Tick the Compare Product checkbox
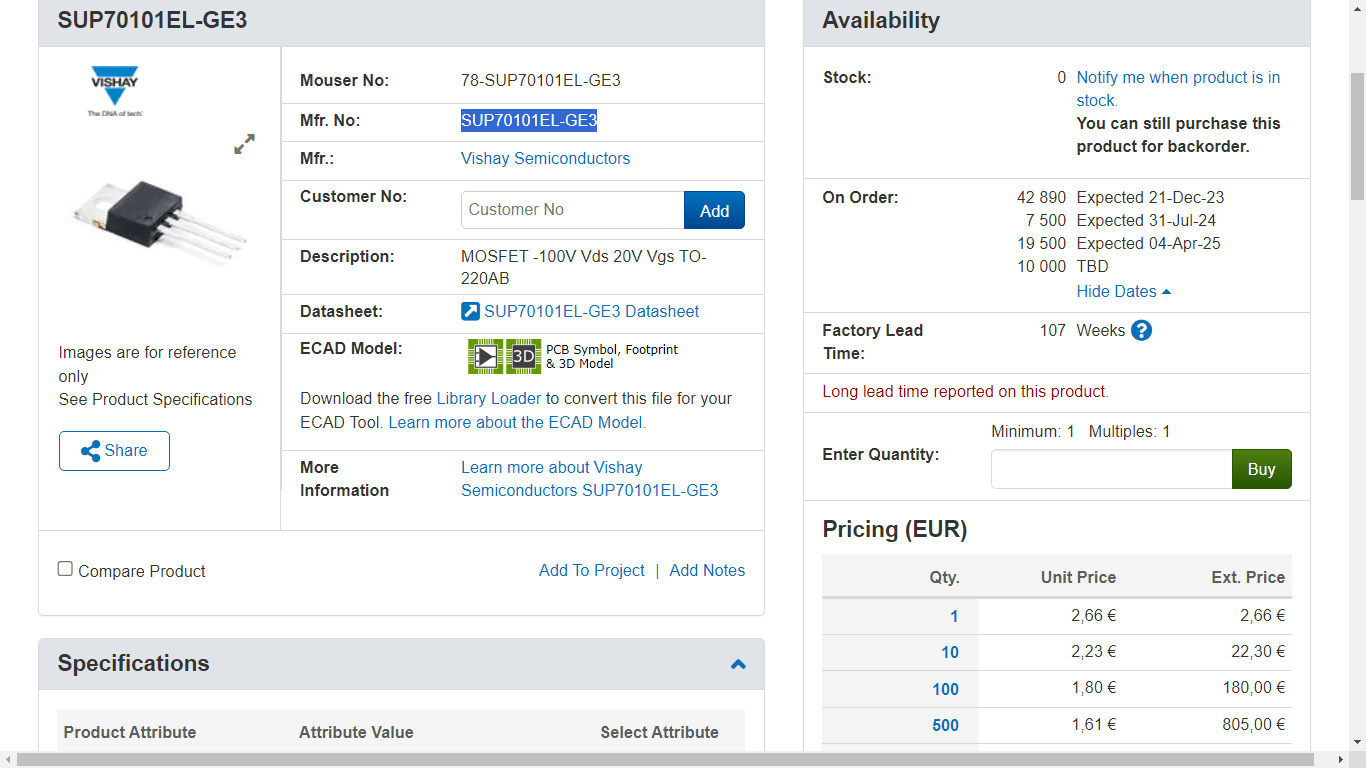The height and width of the screenshot is (768, 1366). (65, 569)
